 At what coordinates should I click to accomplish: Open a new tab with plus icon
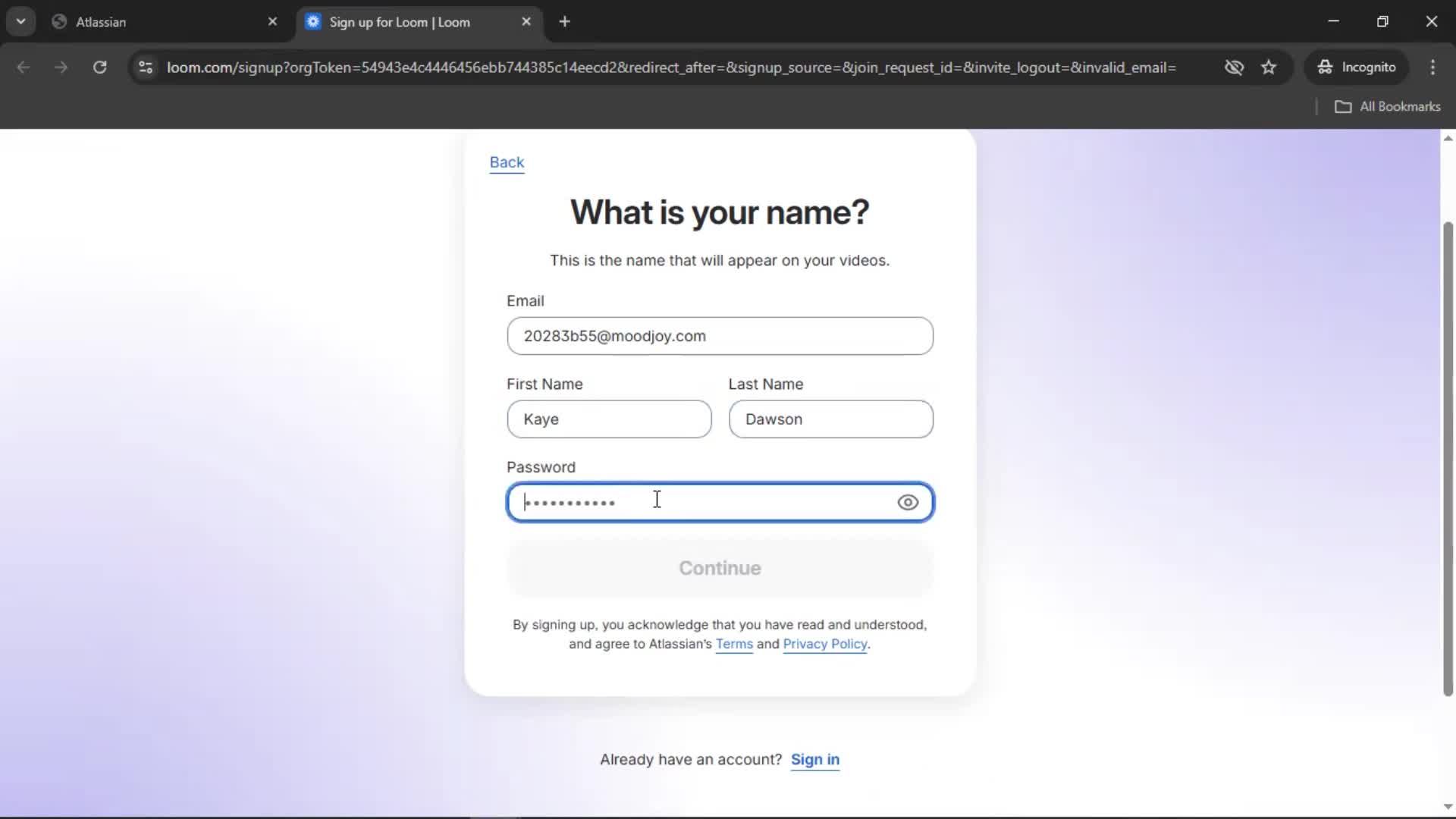[x=564, y=21]
